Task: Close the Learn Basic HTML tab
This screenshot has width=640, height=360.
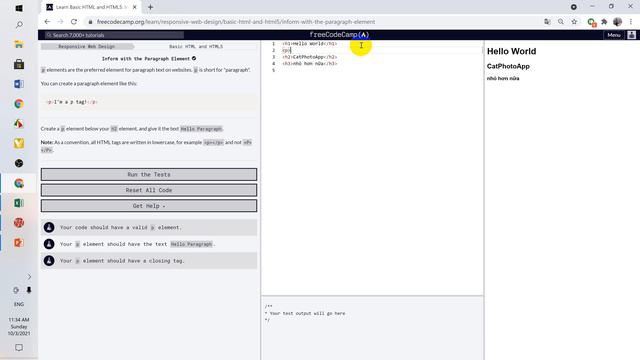Action: tap(135, 7)
